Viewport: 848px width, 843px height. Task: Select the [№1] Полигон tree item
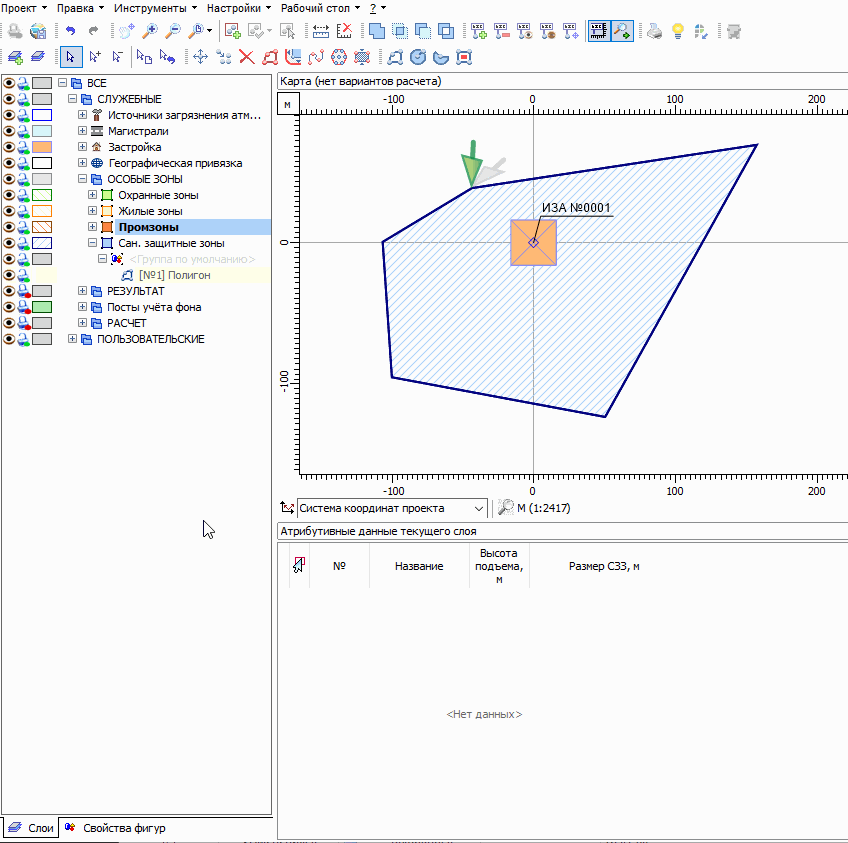[x=174, y=275]
